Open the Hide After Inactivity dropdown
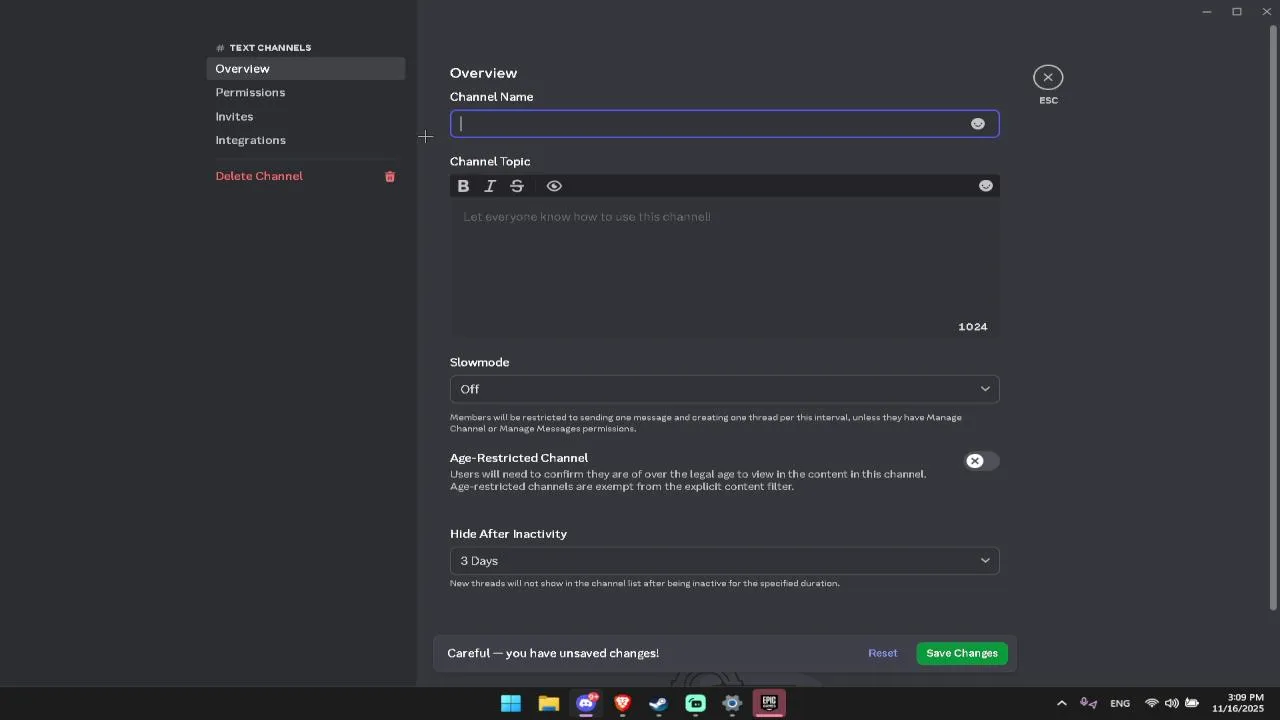 (724, 561)
